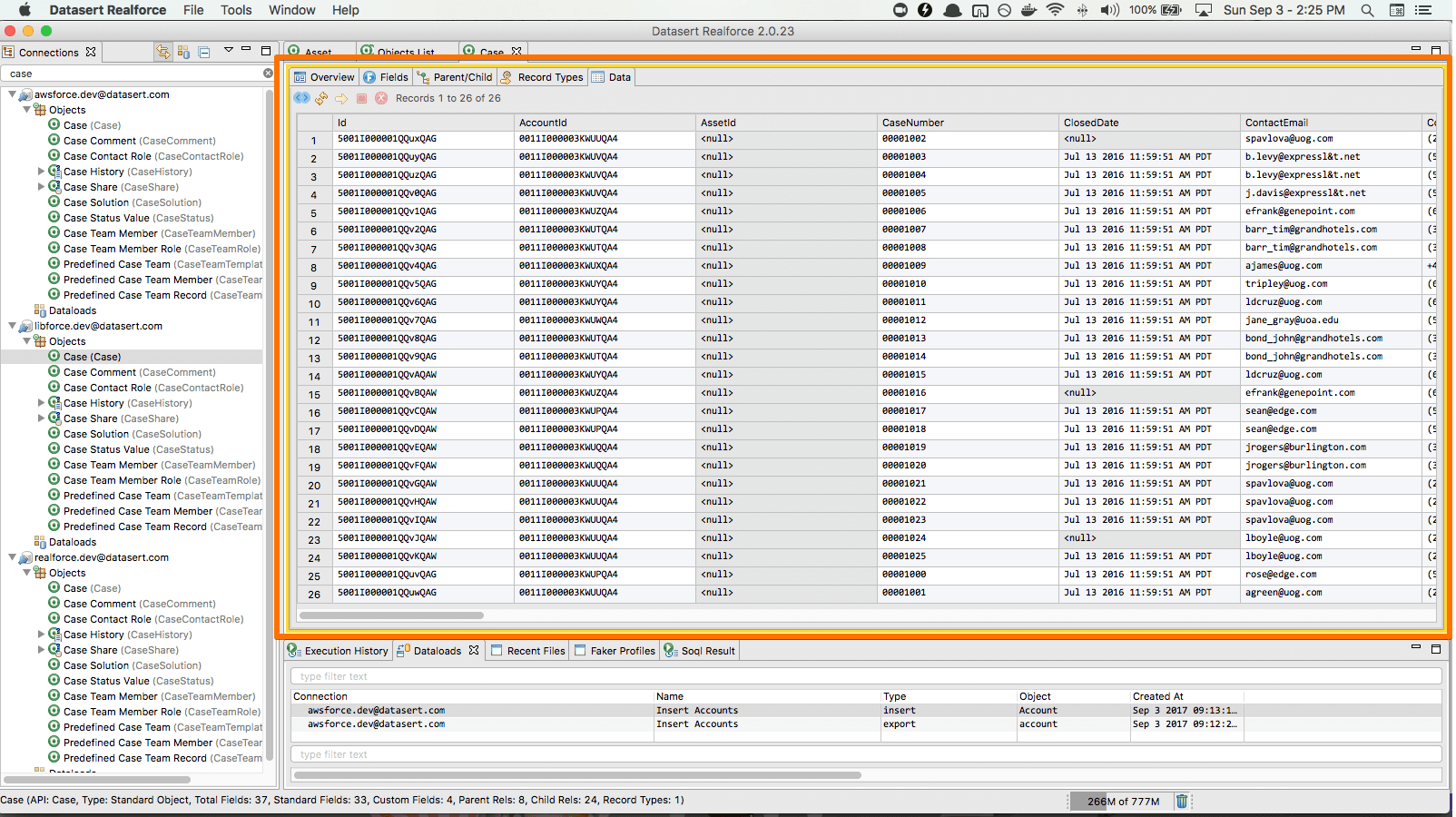The width and height of the screenshot is (1456, 817).
Task: Refresh the Case records
Action: point(322,98)
